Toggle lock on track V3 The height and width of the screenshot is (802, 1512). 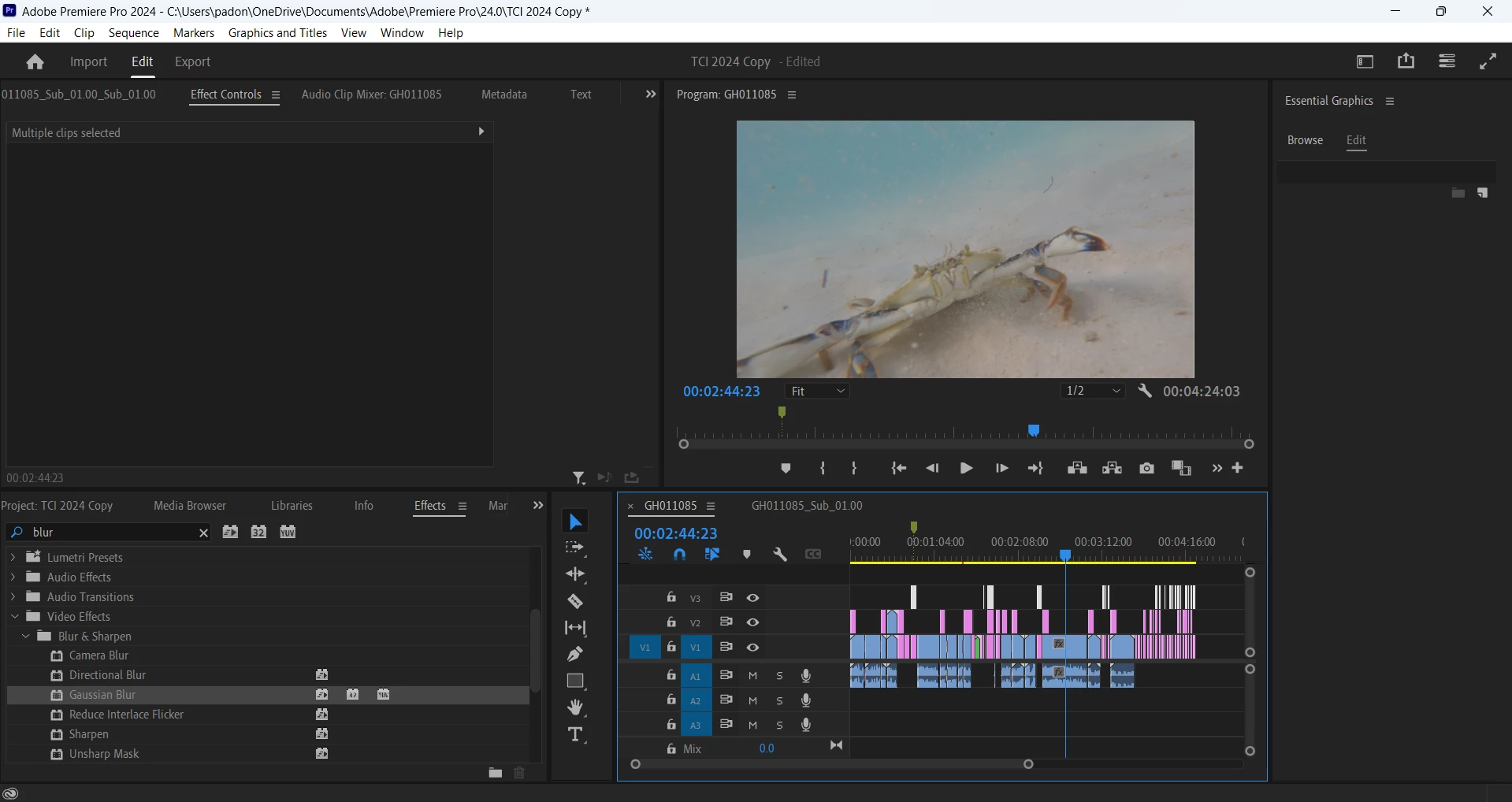[x=671, y=598]
